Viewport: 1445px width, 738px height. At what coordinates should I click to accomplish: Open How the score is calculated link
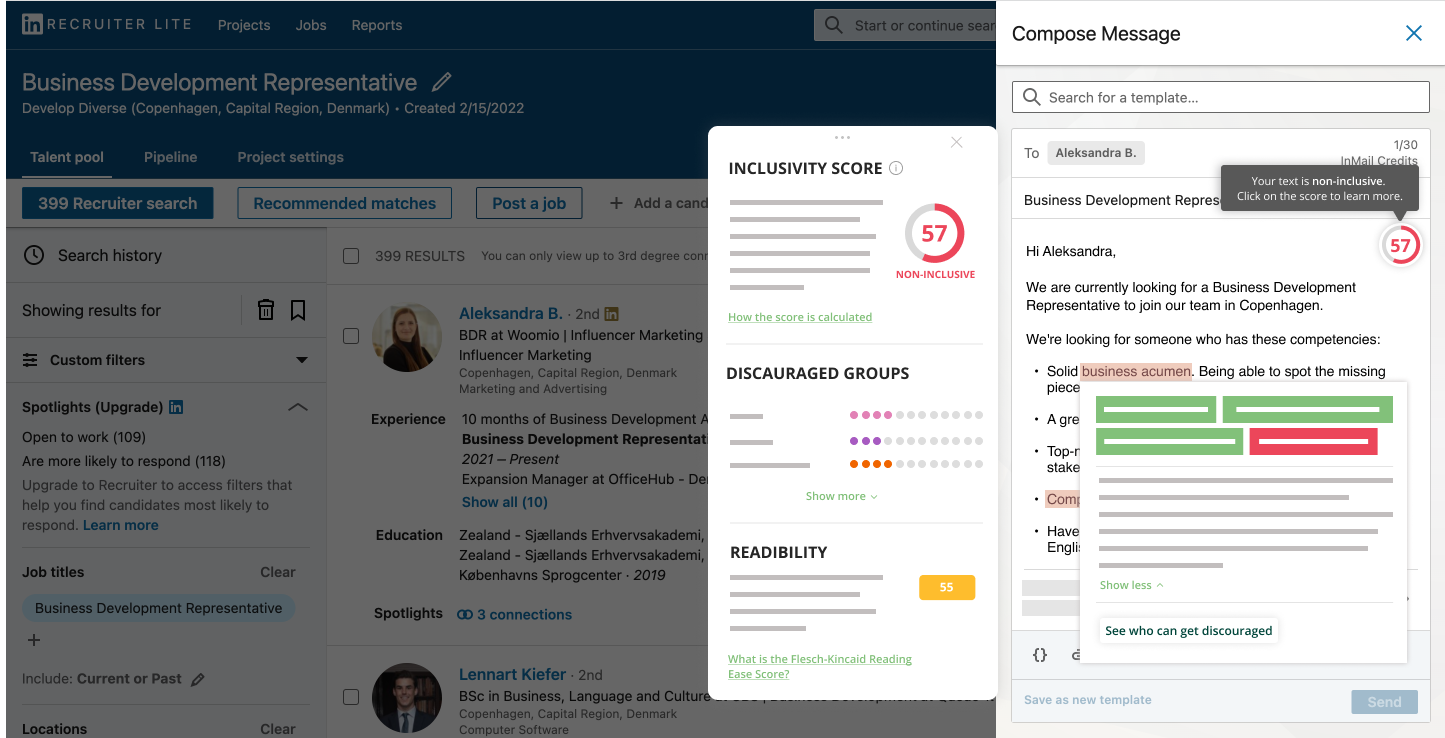click(800, 317)
